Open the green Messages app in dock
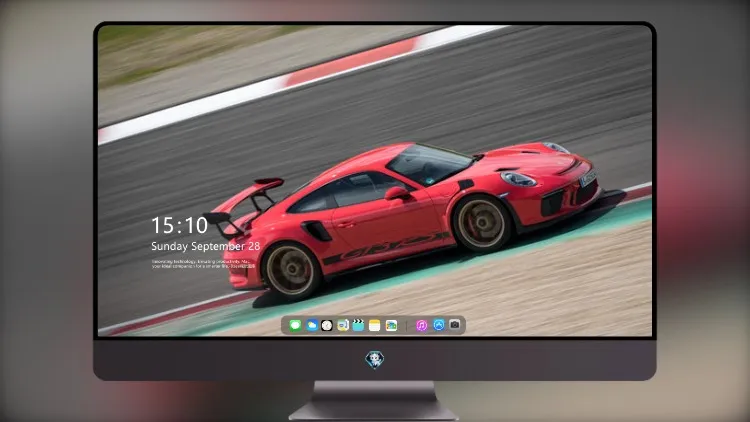Screen dimensions: 750x422 [295, 326]
